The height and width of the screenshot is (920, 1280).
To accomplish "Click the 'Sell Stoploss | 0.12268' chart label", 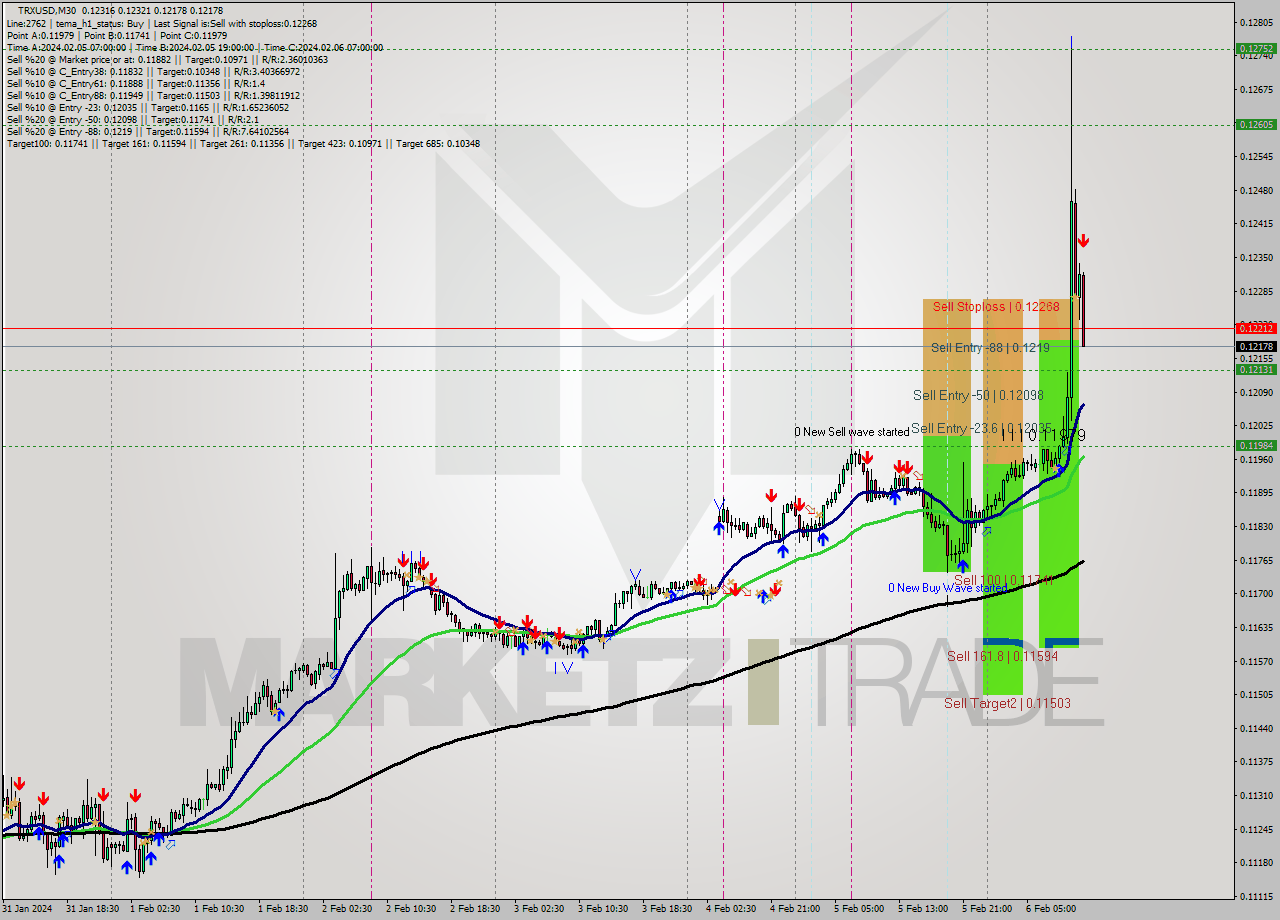I will 996,307.
